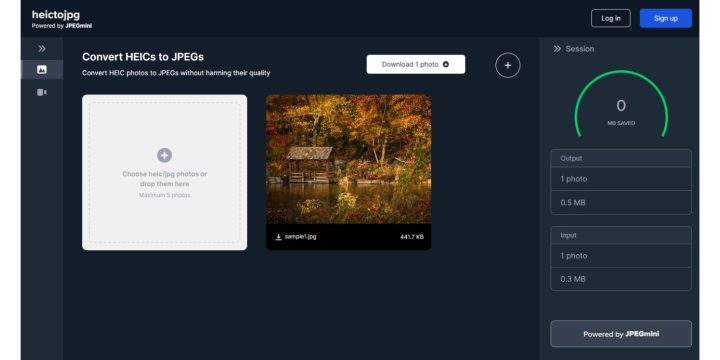This screenshot has width=720, height=360.
Task: Click the 1 photo row under Output
Action: (x=621, y=179)
